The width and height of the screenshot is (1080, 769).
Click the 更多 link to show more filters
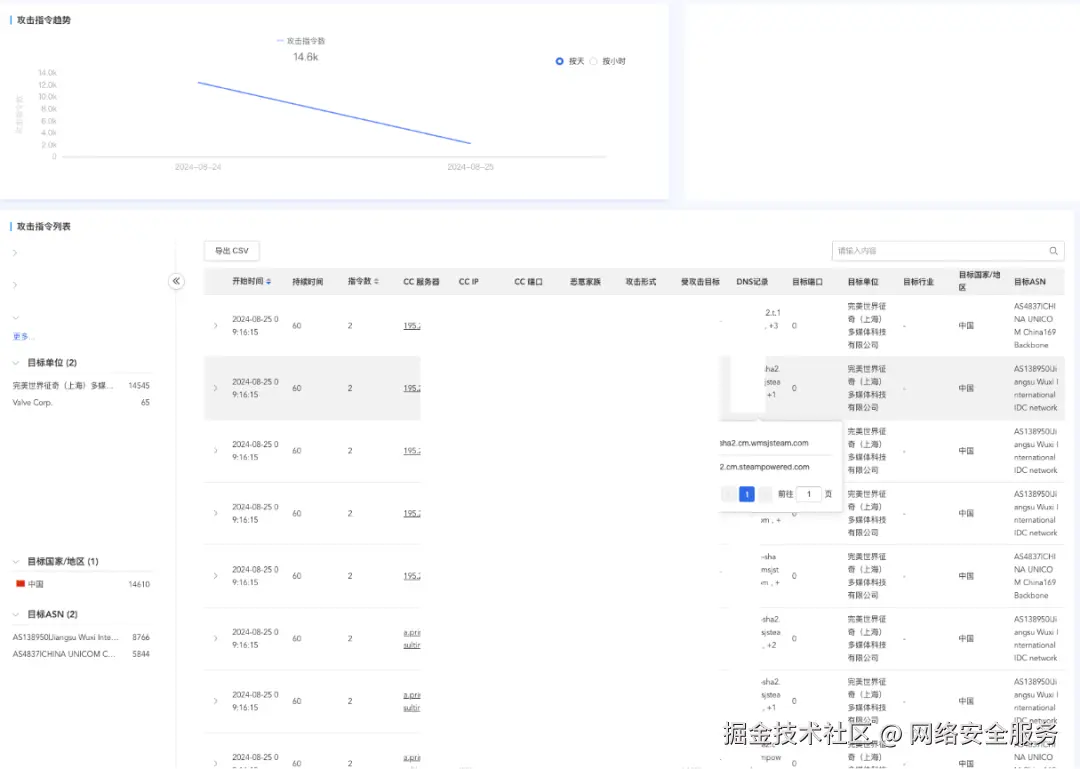pos(21,336)
